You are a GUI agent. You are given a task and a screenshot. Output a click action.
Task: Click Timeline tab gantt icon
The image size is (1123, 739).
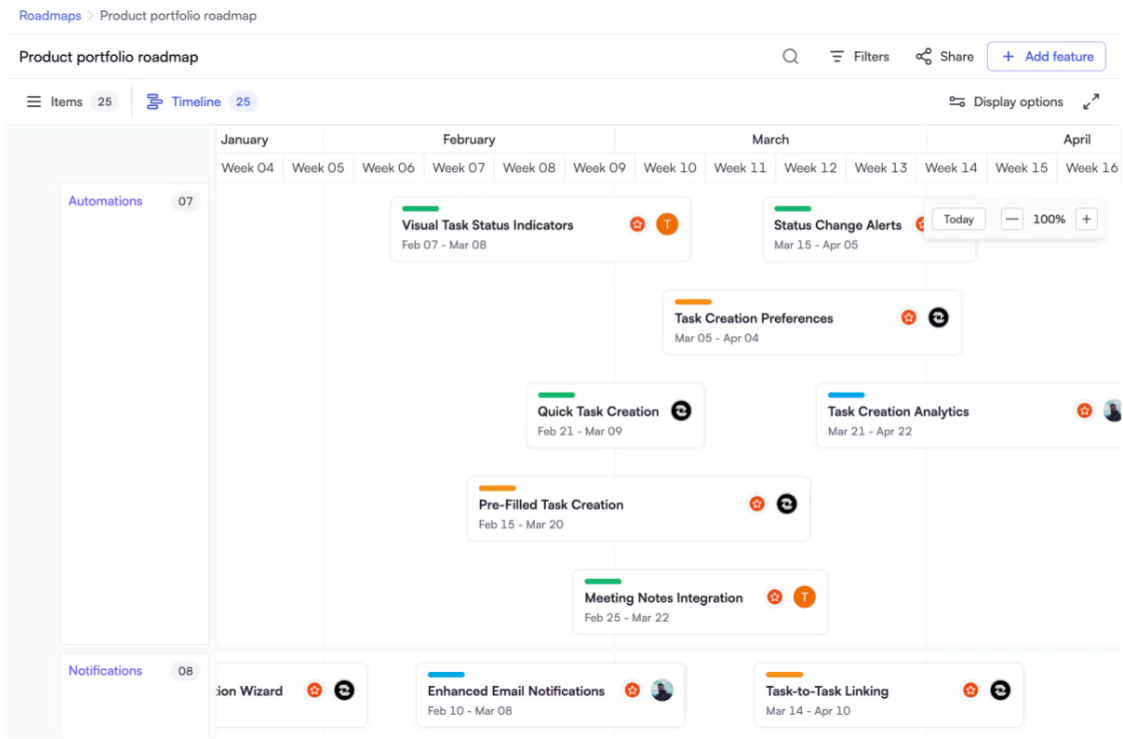[154, 102]
